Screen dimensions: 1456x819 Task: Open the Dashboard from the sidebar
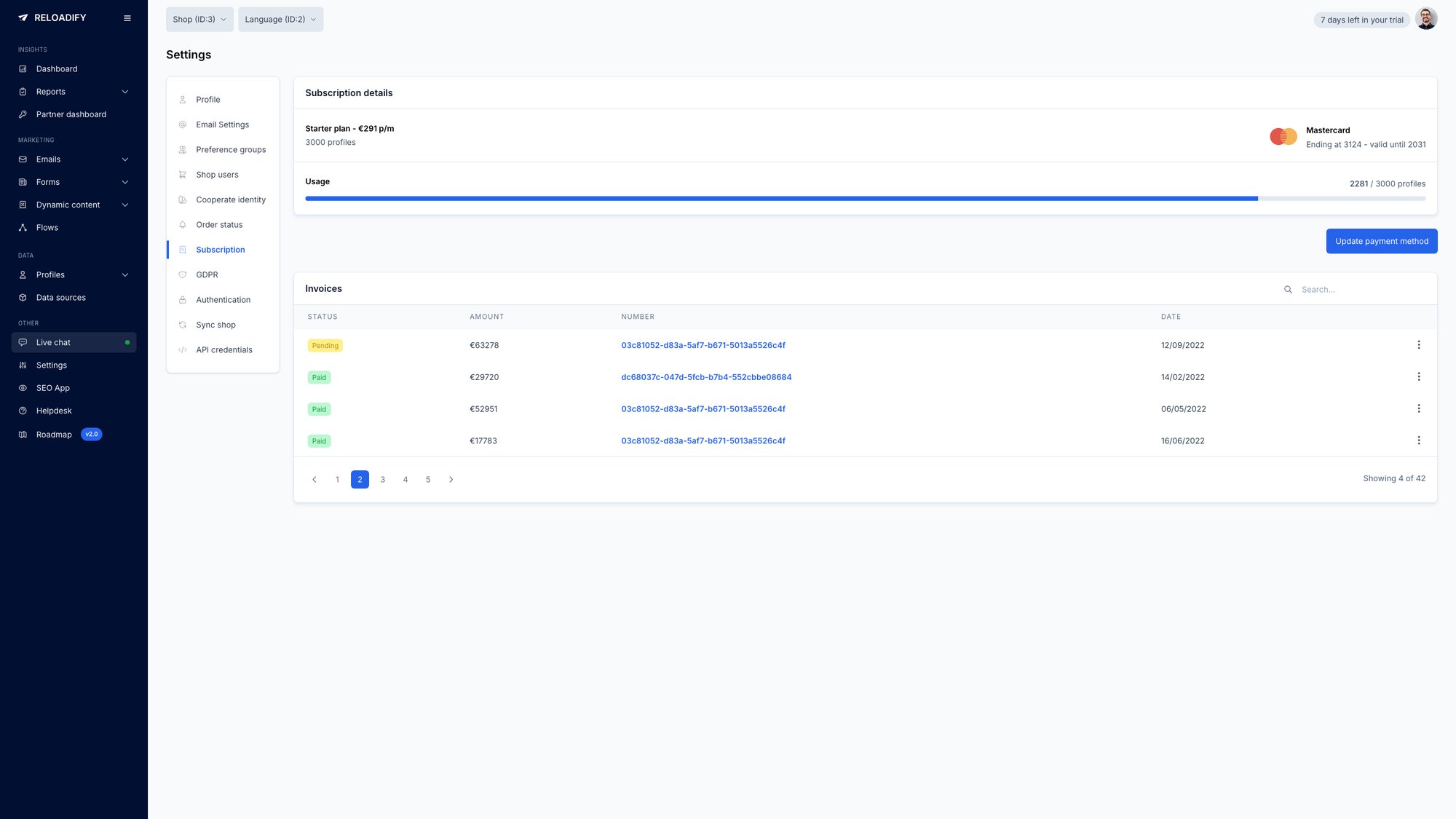[x=56, y=68]
